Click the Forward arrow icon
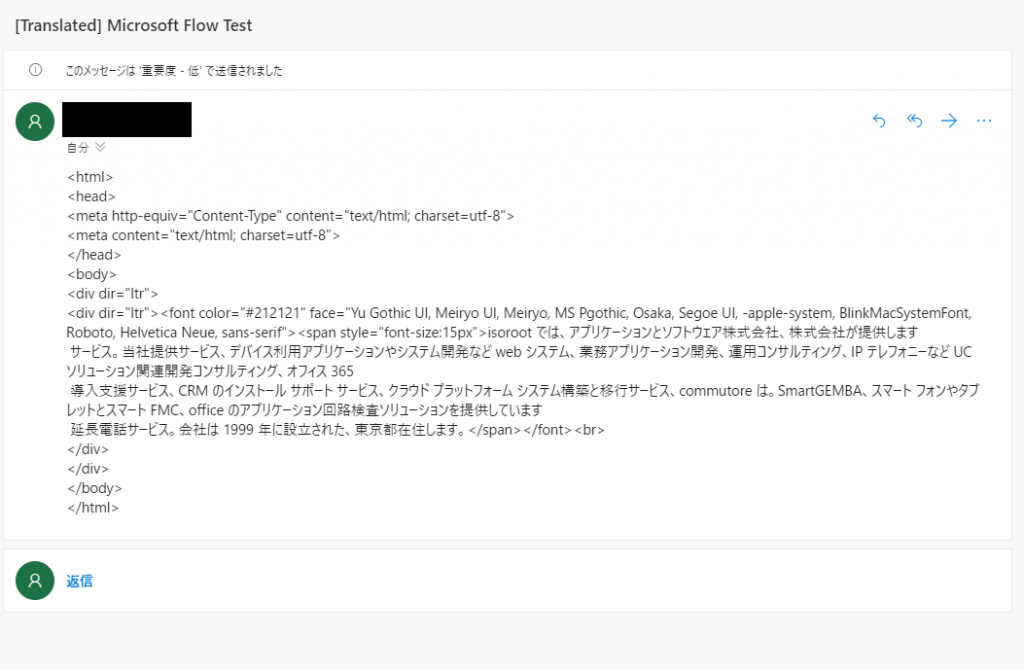 pos(949,120)
